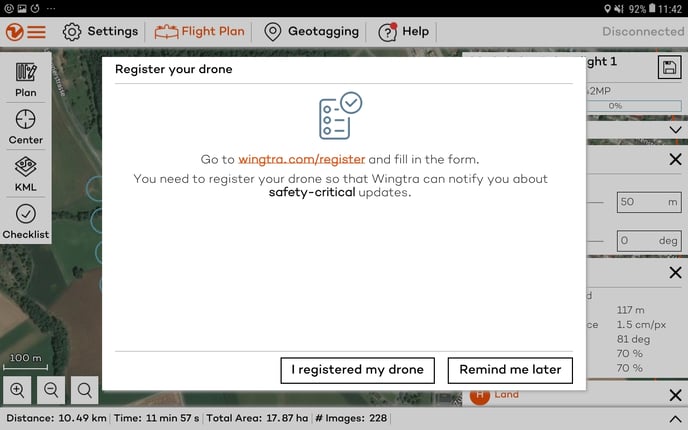Expand the bottom status bar chevron
This screenshot has width=688, height=430.
[675, 419]
